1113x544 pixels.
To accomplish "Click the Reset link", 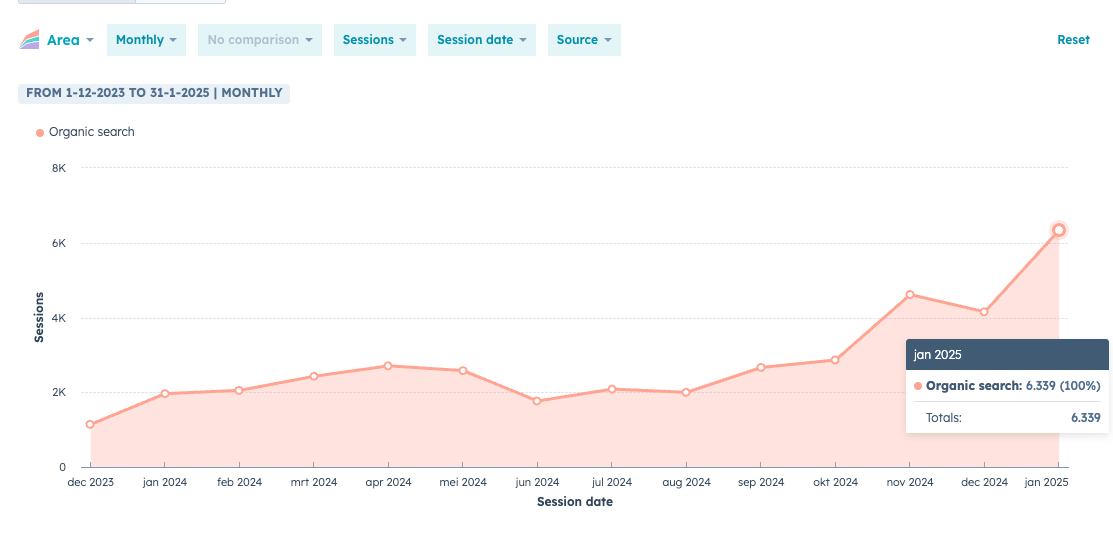I will pyautogui.click(x=1073, y=40).
